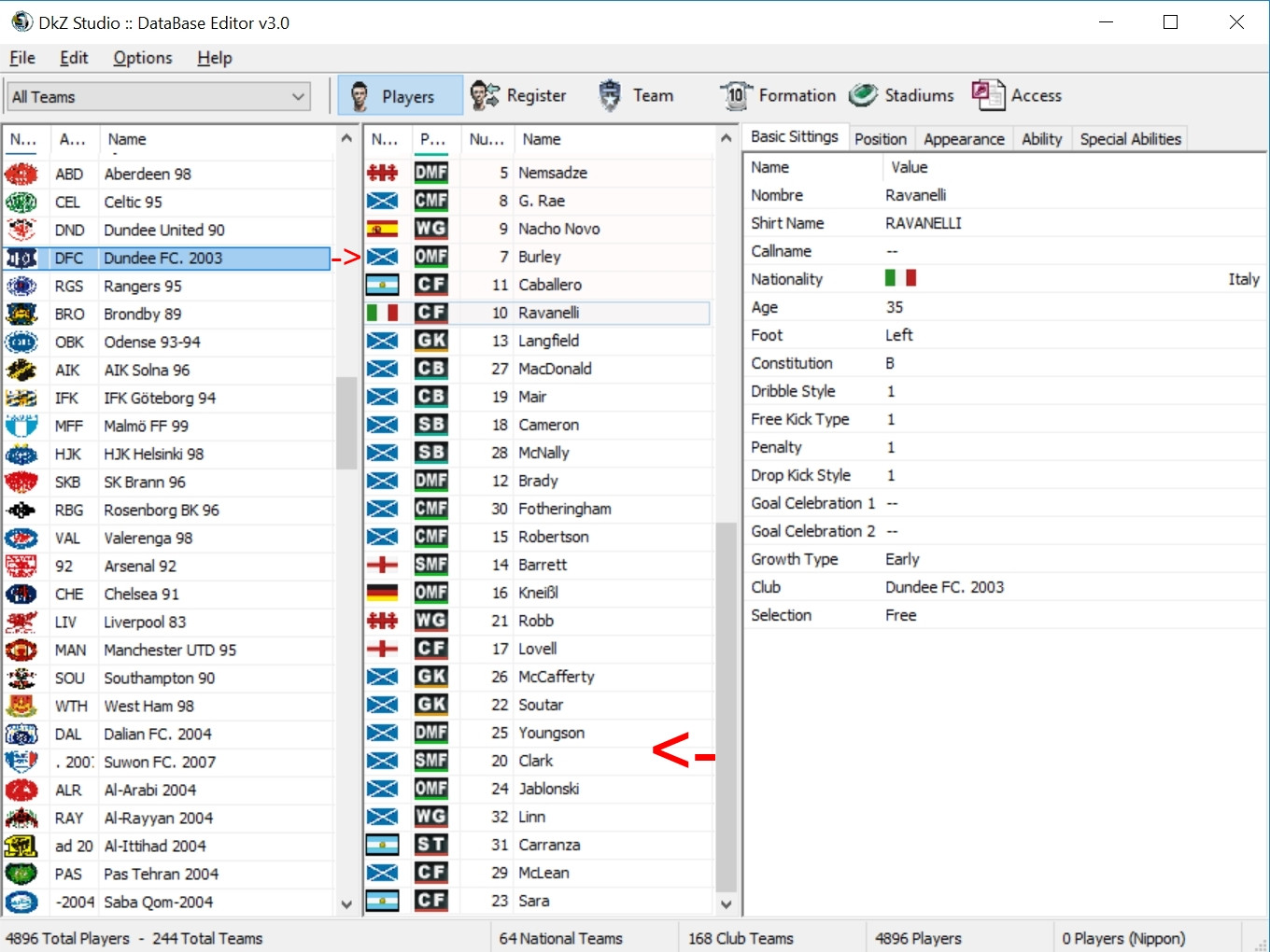The width and height of the screenshot is (1270, 952).
Task: Click the Italy flag beside Ravanelli
Action: pos(382,313)
